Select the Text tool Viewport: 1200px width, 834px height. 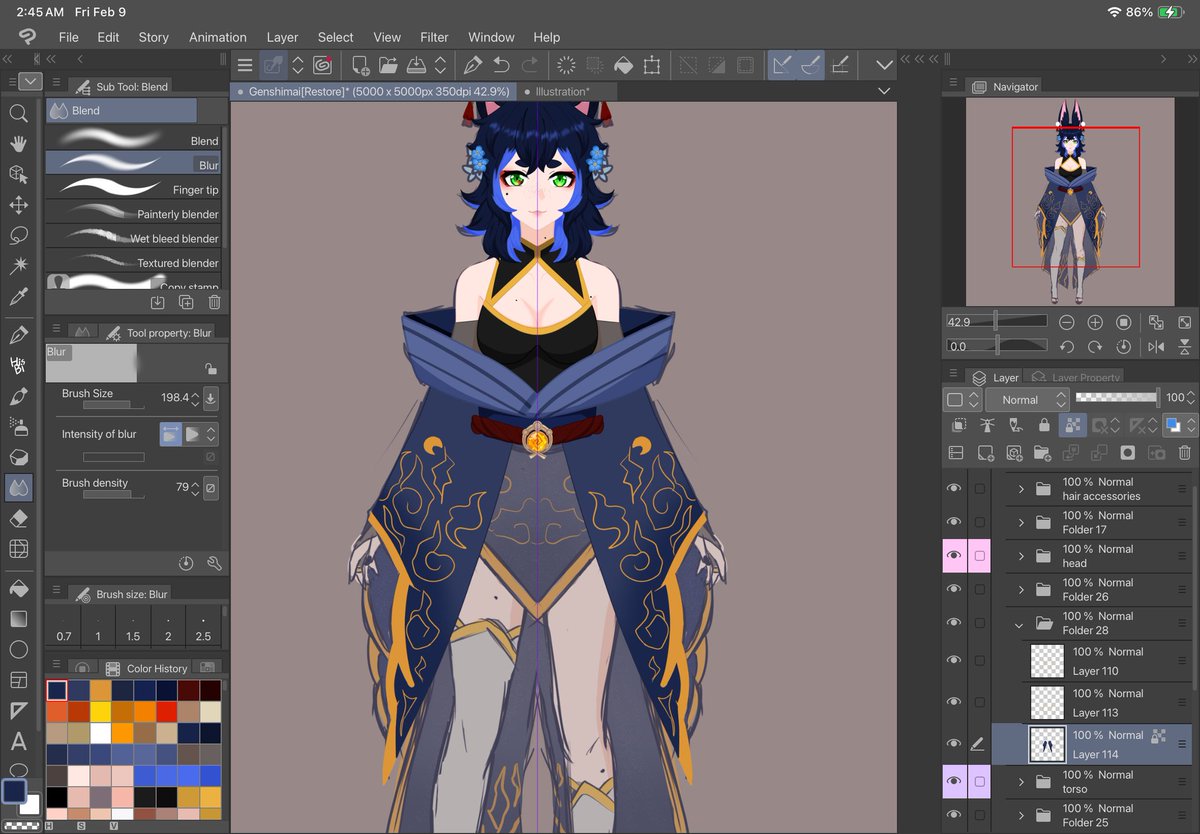(x=18, y=741)
